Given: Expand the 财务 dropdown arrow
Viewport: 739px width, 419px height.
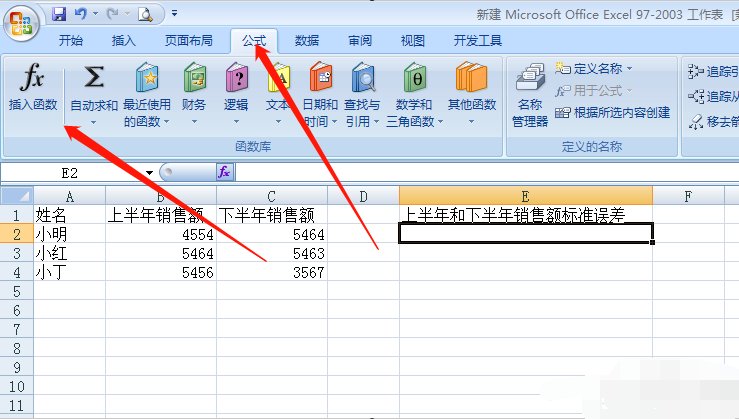Looking at the screenshot, I should pyautogui.click(x=194, y=122).
